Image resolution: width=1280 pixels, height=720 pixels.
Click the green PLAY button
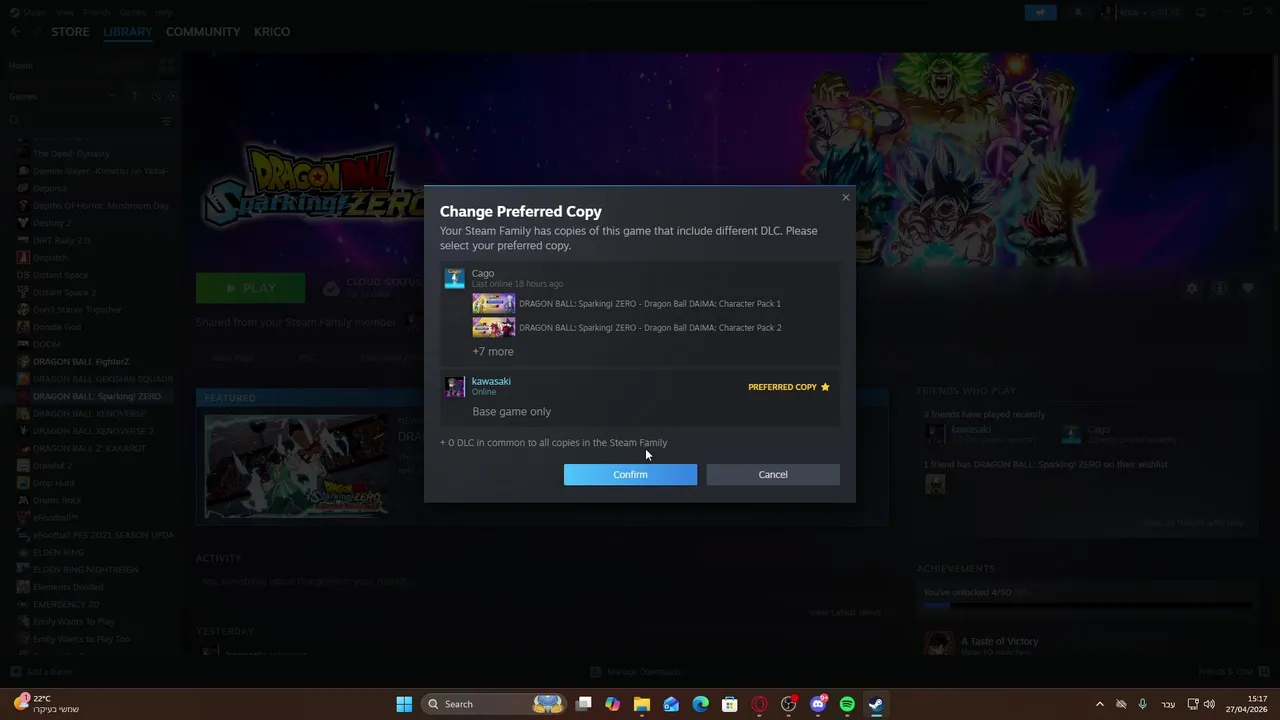point(251,288)
